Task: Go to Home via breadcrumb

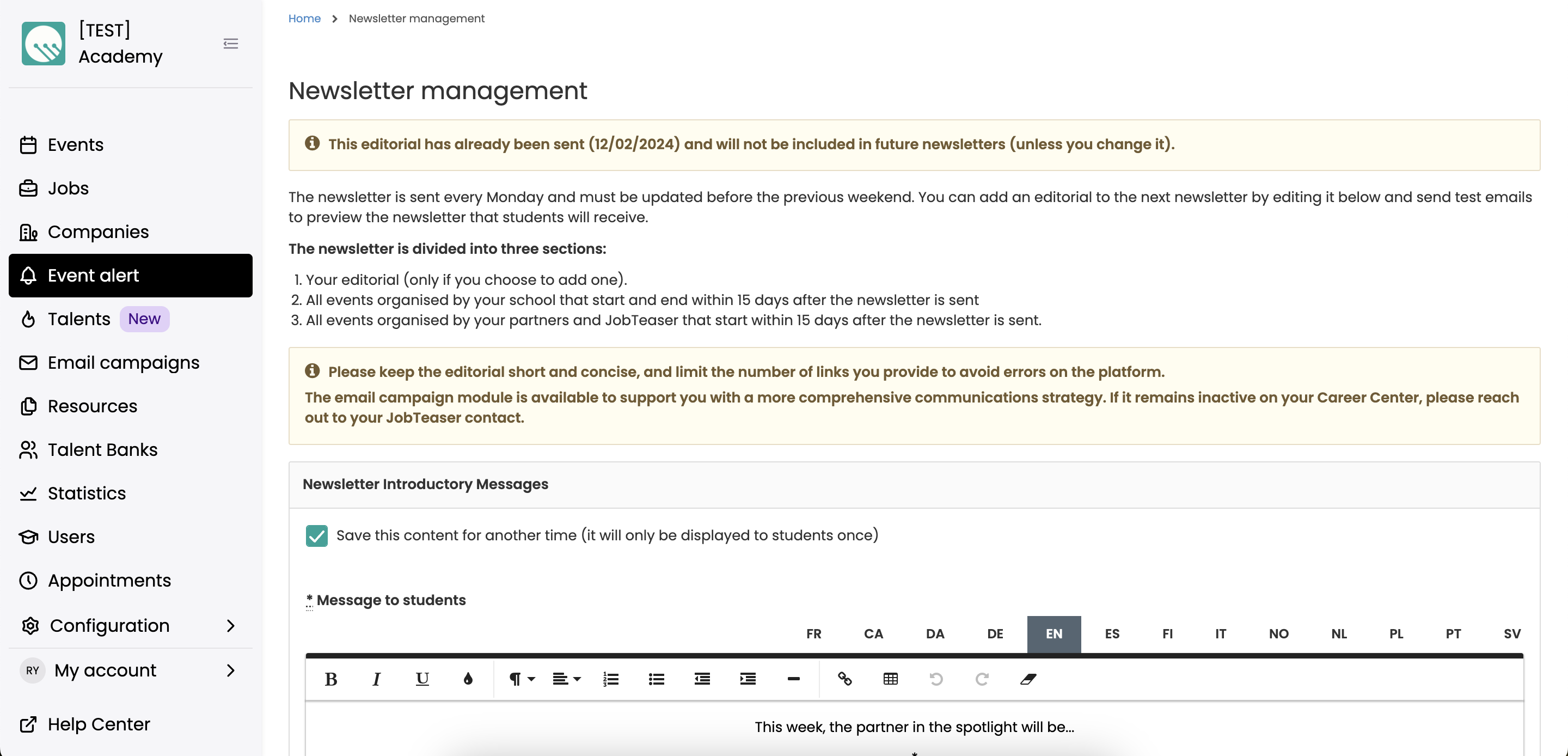Action: (x=304, y=19)
